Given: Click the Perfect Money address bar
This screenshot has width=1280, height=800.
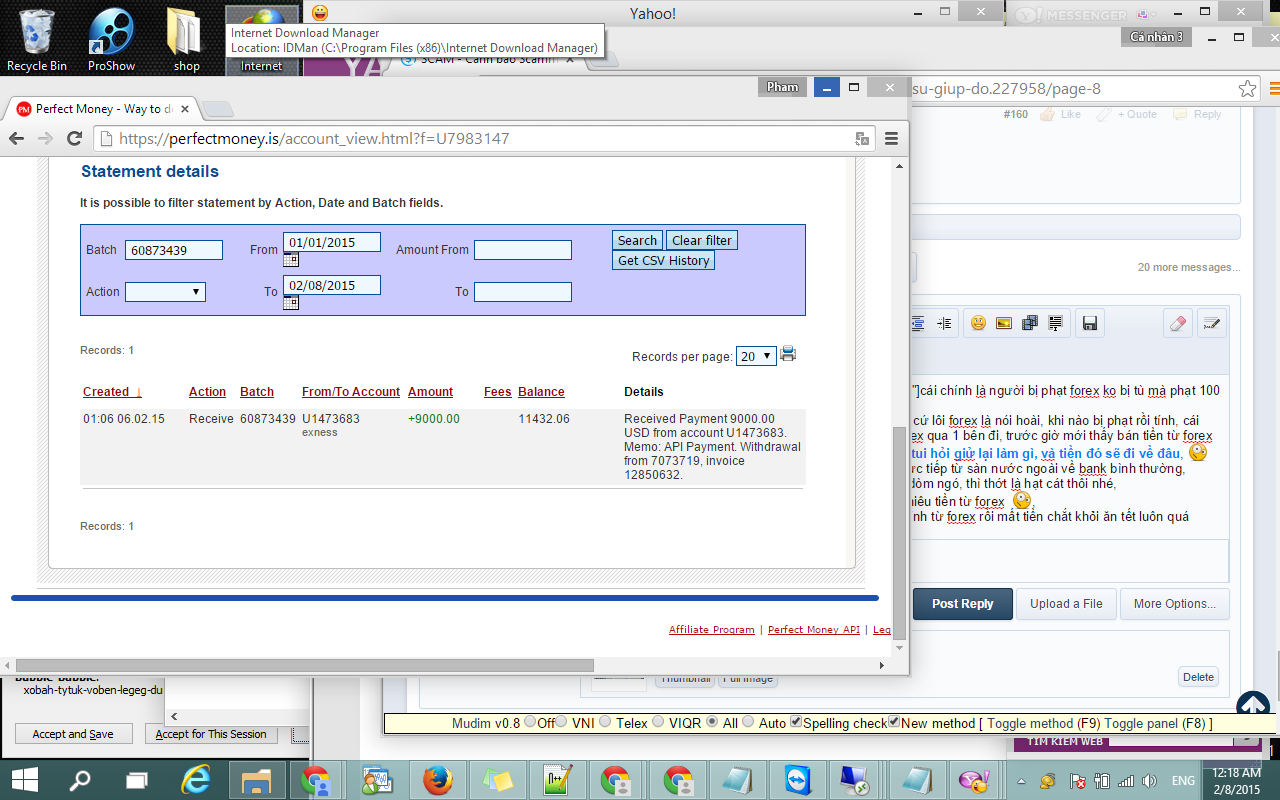Looking at the screenshot, I should pos(483,139).
